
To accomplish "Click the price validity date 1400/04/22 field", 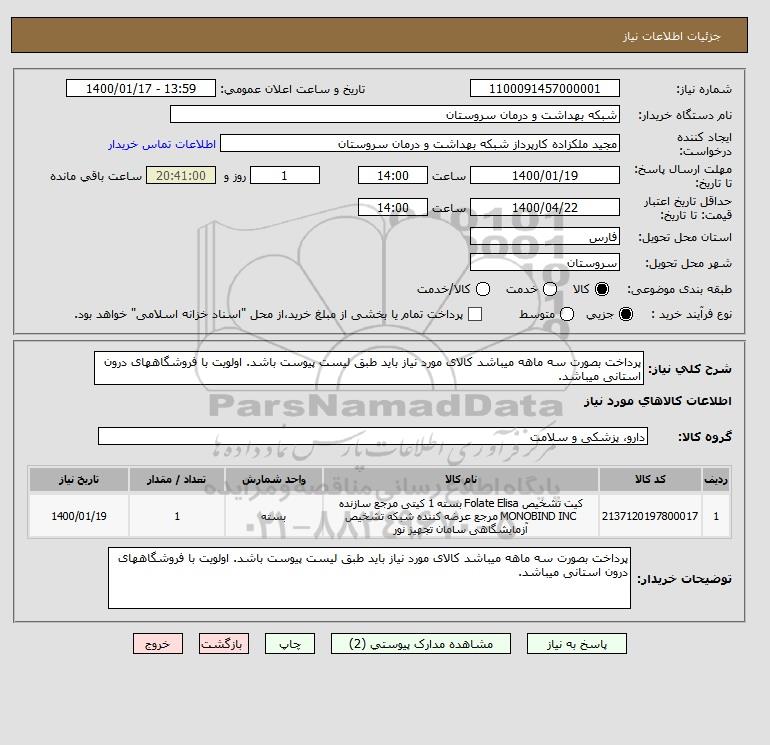I will pos(545,207).
